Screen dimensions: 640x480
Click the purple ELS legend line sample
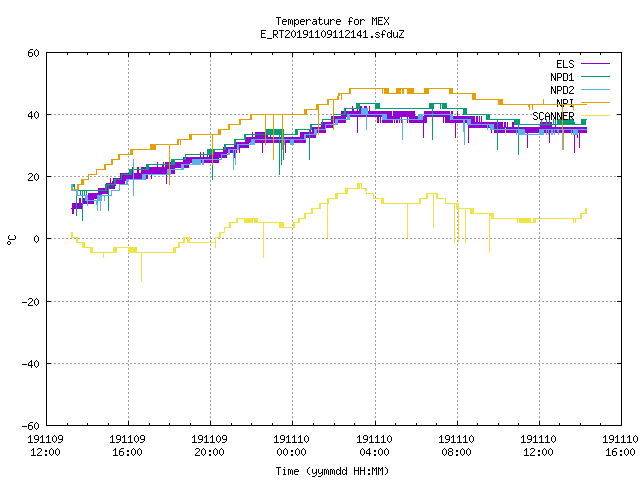point(595,64)
